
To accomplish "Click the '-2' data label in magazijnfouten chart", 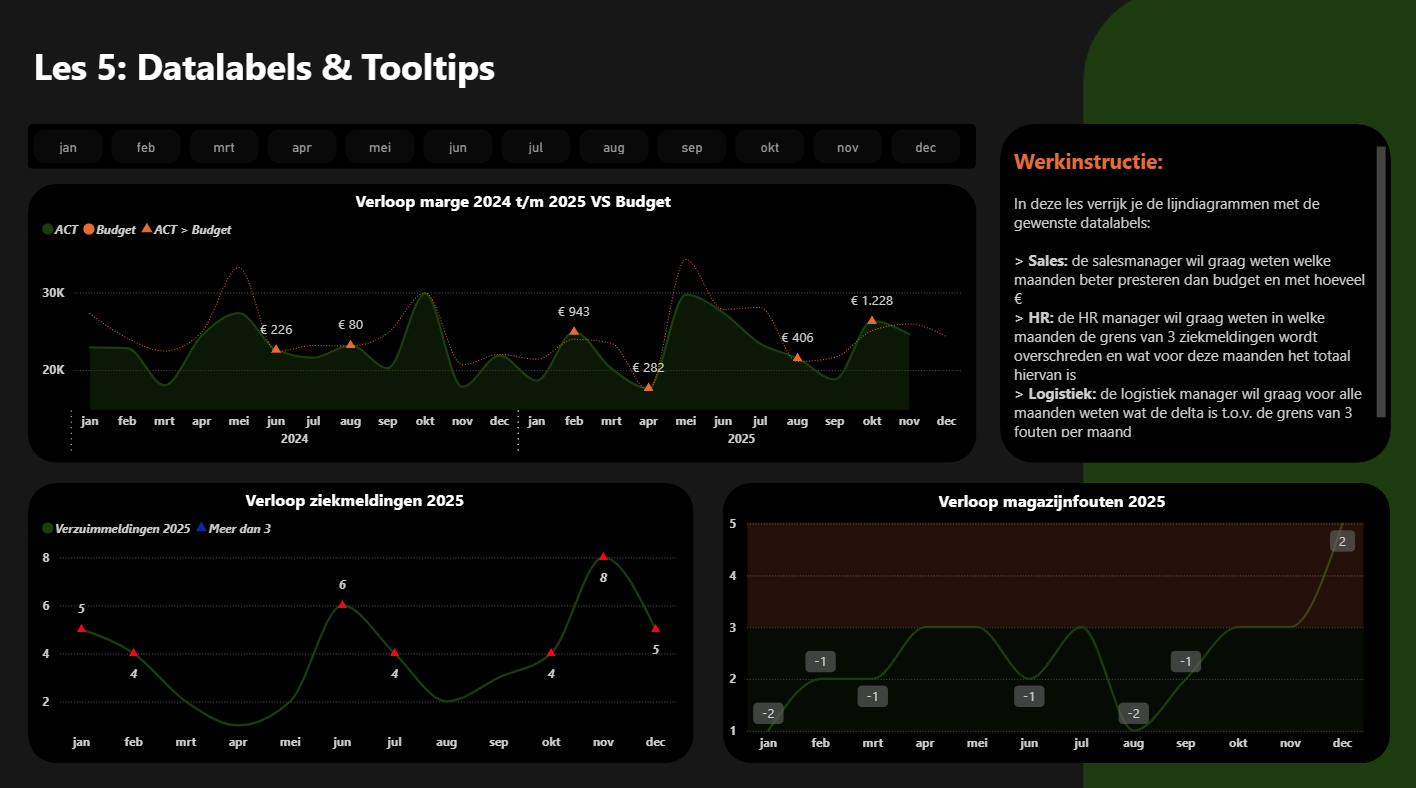I will 767,713.
